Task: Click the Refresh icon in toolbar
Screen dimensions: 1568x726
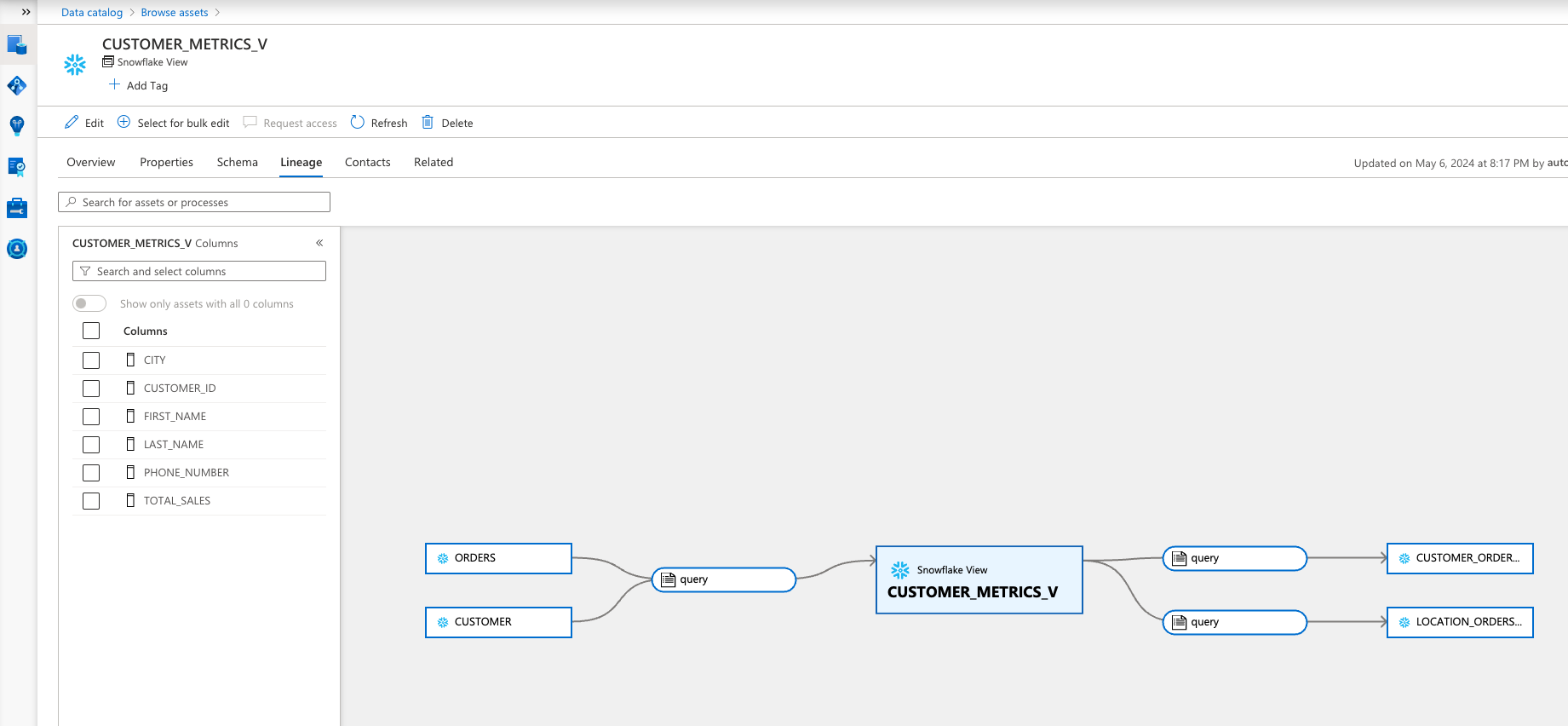Action: click(358, 123)
